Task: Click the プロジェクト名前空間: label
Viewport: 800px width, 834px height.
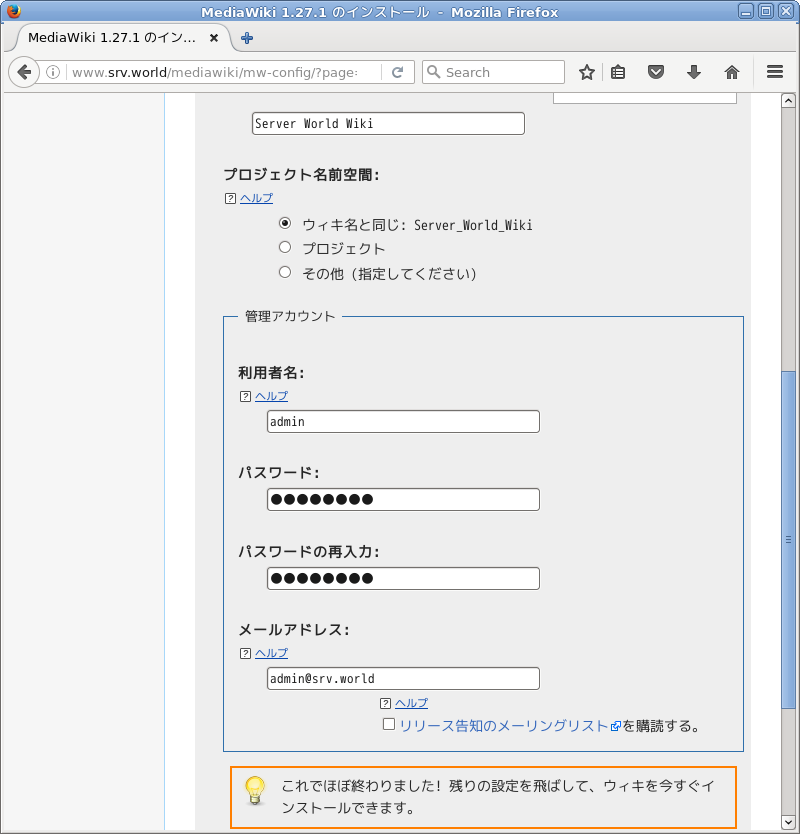Action: click(x=302, y=174)
